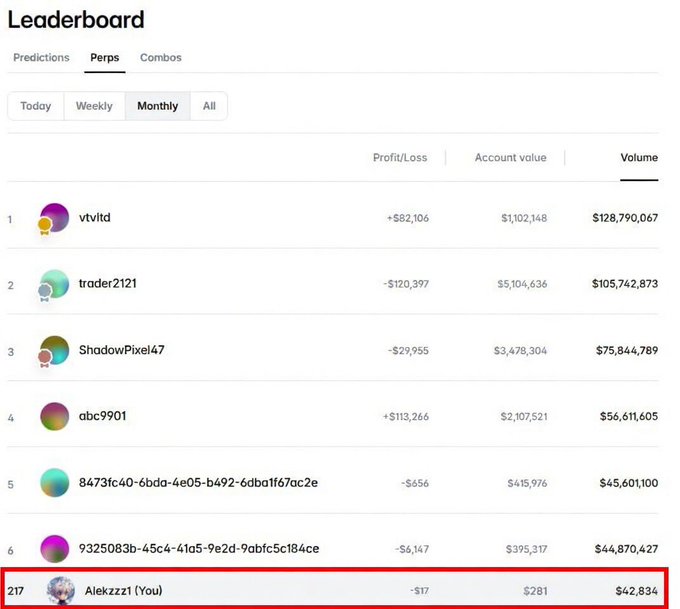Screen dimensions: 680x609
Task: Click volume $44,870,427
Action: click(x=626, y=549)
